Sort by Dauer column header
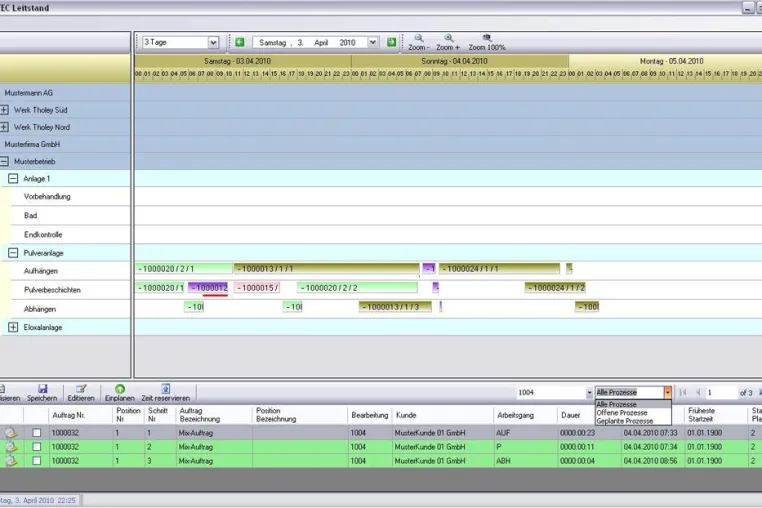 click(576, 415)
